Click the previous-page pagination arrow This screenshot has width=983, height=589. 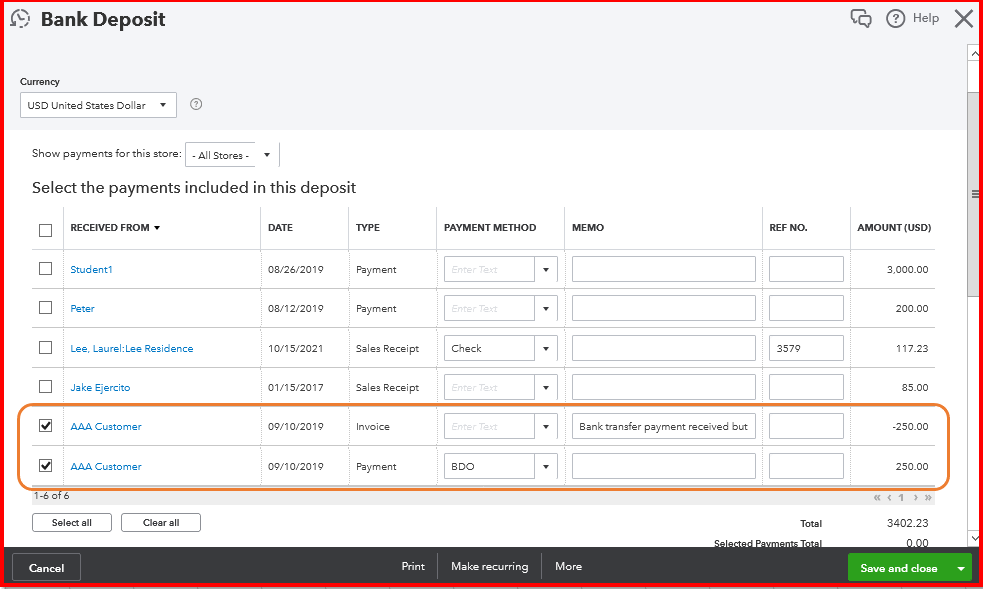[889, 497]
